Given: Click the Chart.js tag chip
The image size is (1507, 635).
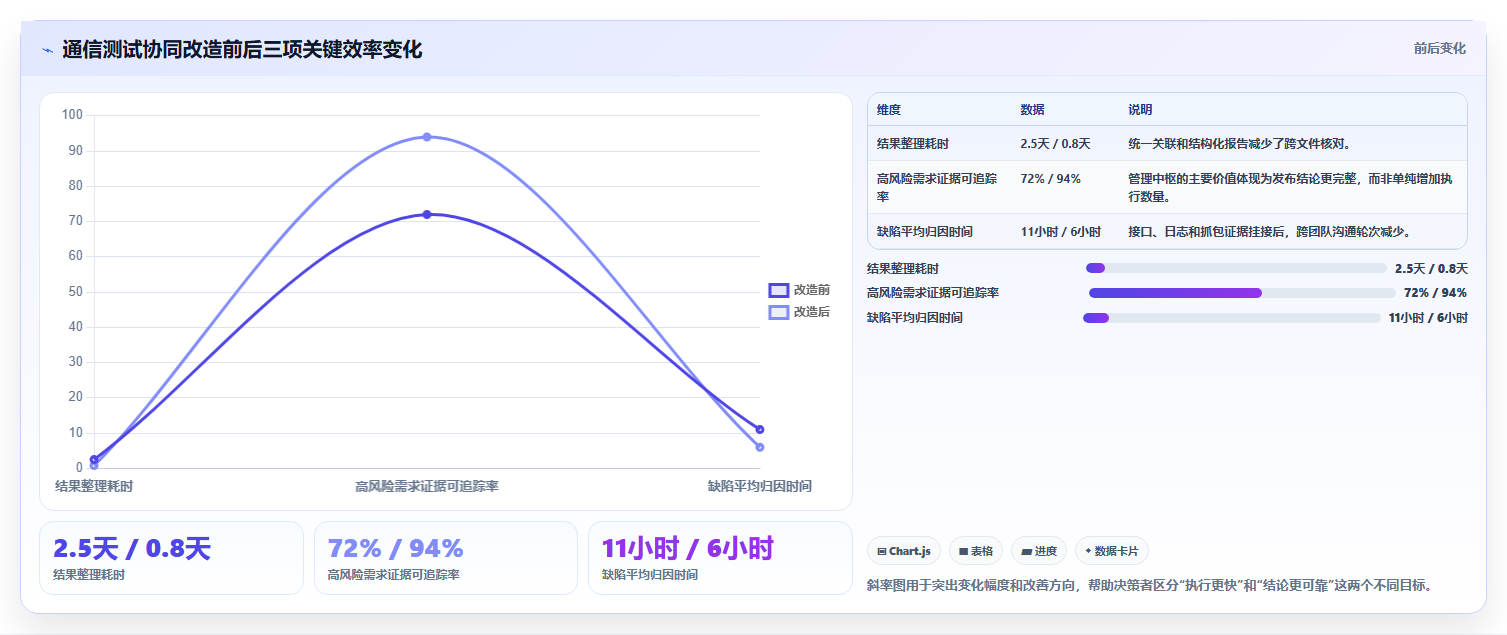Looking at the screenshot, I should point(904,551).
